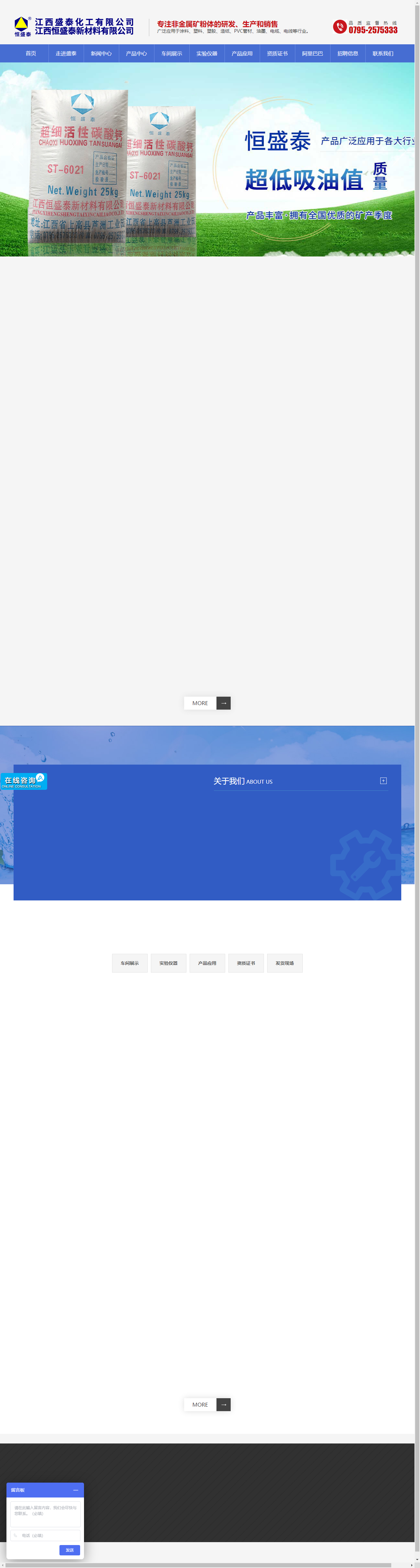
Task: Click the 在线咨询 online consultation badge
Action: (x=24, y=781)
